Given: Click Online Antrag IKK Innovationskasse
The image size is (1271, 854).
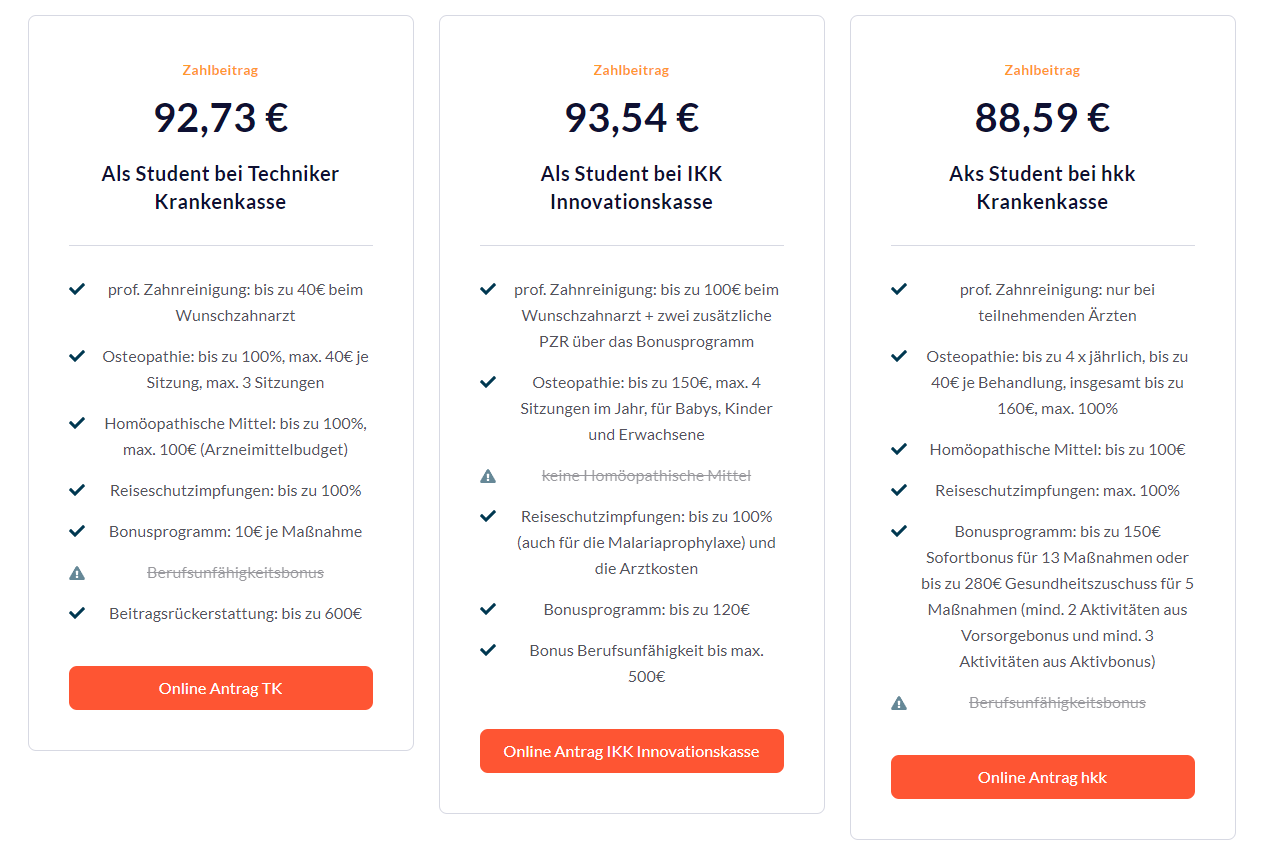Looking at the screenshot, I should point(631,751).
